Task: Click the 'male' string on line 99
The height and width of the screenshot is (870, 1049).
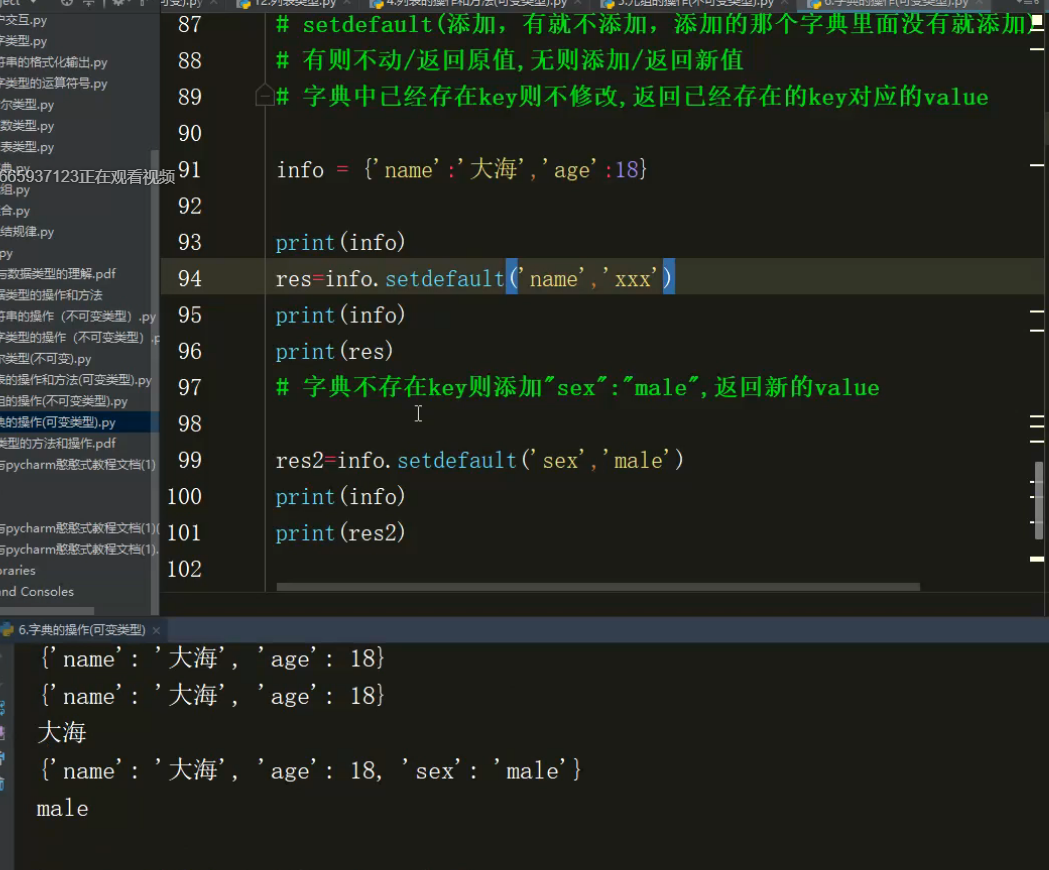Action: pos(638,460)
